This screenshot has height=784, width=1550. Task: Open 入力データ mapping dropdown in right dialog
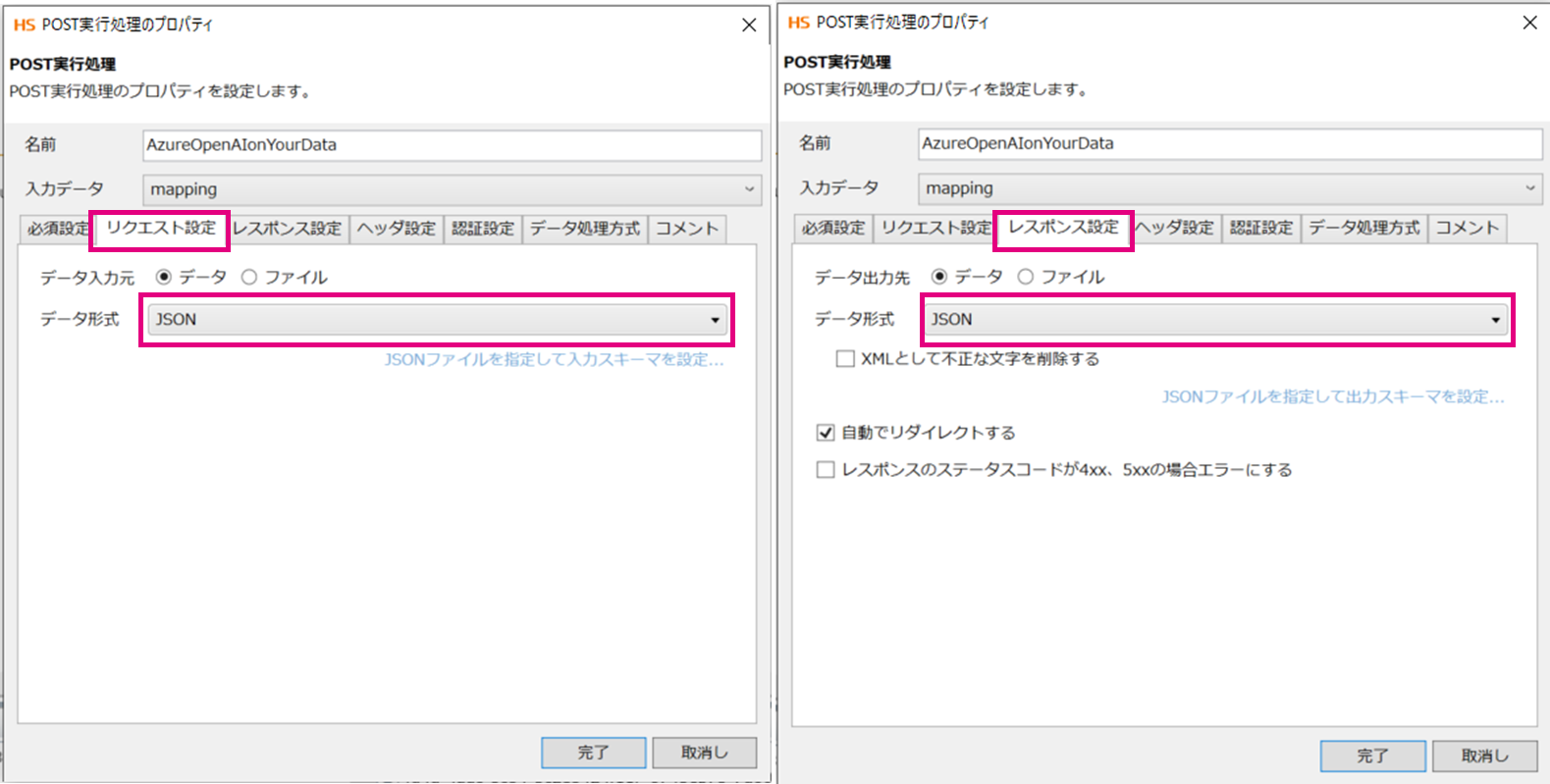click(1230, 187)
